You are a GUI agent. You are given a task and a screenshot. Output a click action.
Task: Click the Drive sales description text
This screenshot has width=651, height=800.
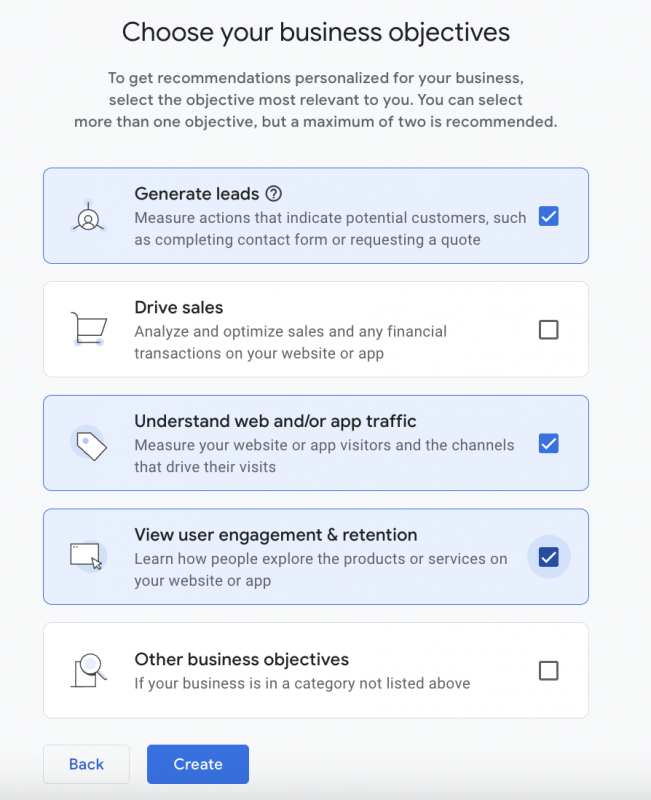point(290,342)
